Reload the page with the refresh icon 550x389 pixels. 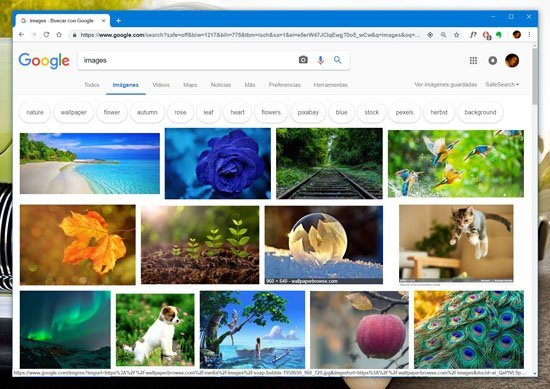coord(46,35)
